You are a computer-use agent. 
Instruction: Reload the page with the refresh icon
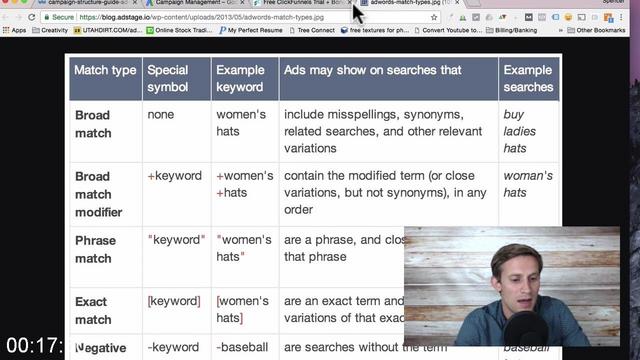[31, 17]
